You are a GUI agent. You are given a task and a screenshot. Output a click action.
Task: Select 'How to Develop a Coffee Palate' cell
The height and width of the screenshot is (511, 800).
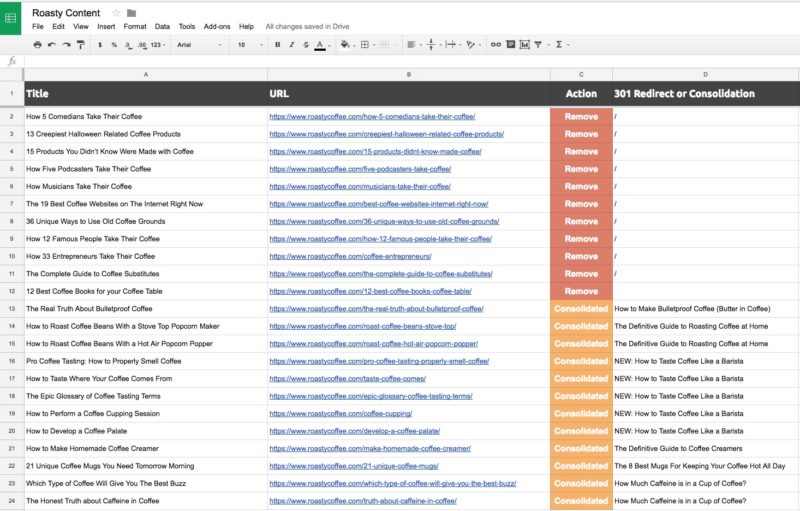(145, 431)
